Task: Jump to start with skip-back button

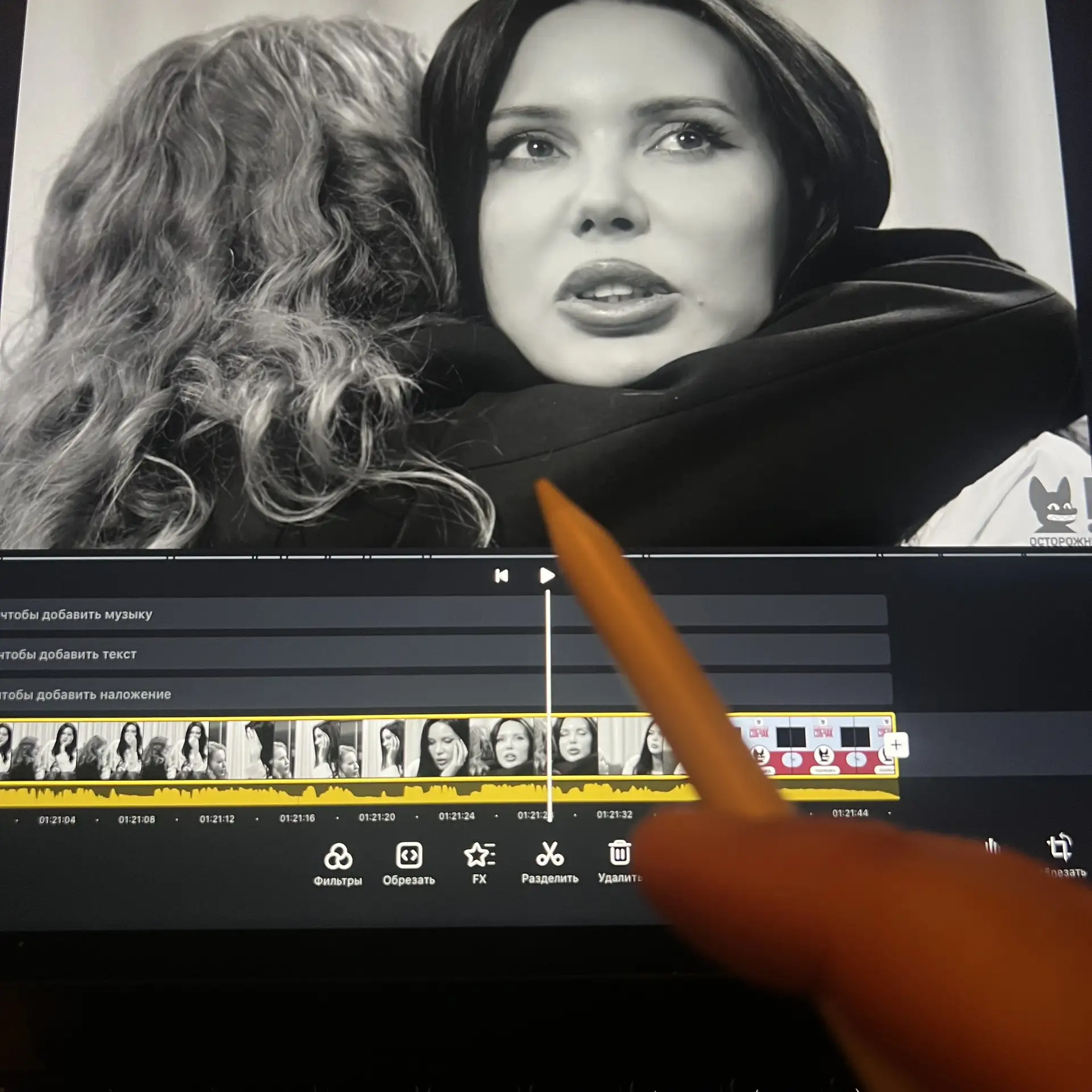Action: point(501,576)
